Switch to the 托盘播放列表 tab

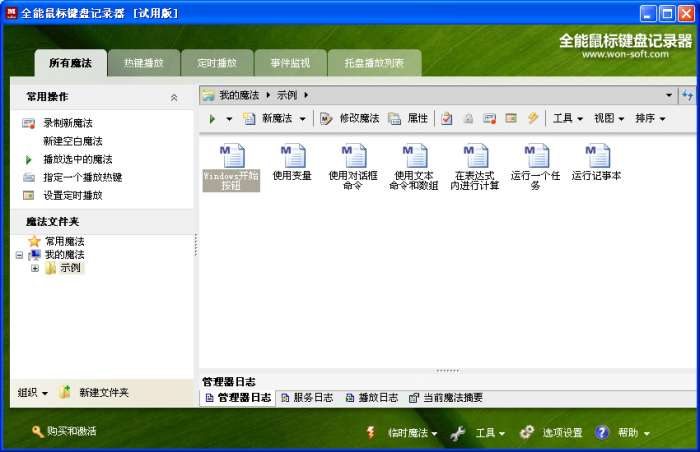pyautogui.click(x=374, y=63)
